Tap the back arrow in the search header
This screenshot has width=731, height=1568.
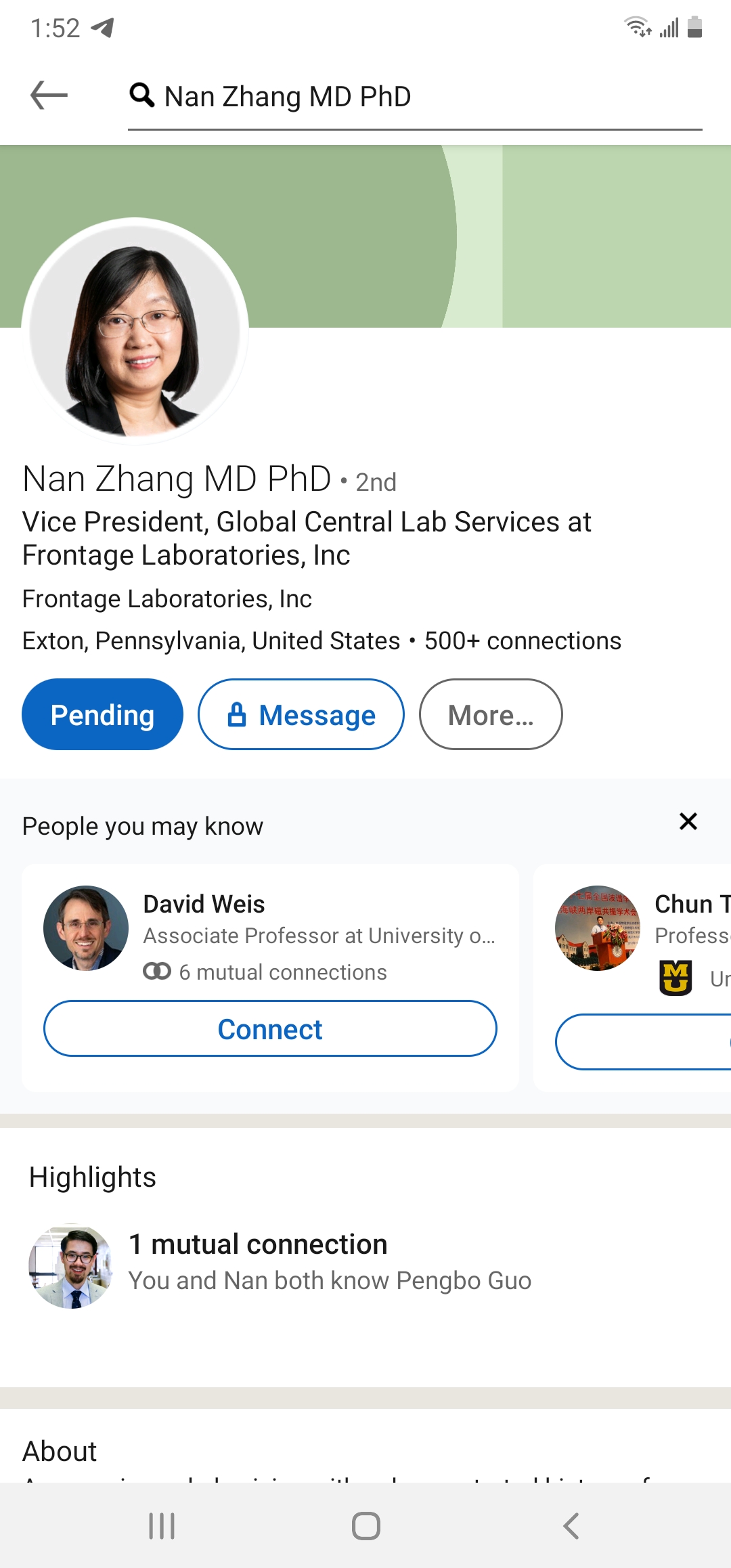[49, 95]
